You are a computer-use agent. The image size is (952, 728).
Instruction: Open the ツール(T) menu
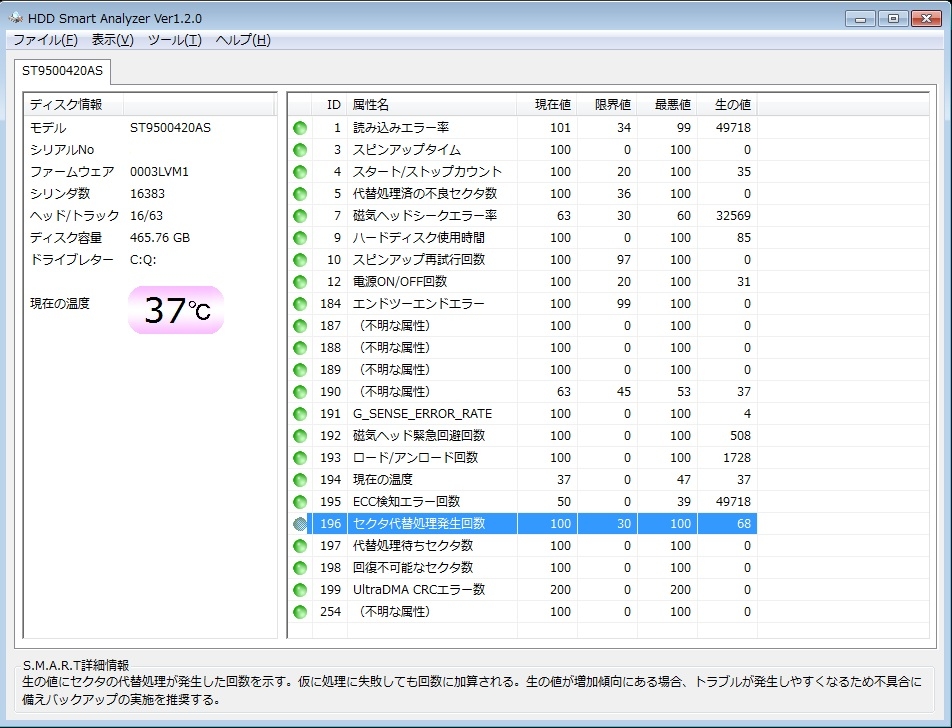click(174, 40)
